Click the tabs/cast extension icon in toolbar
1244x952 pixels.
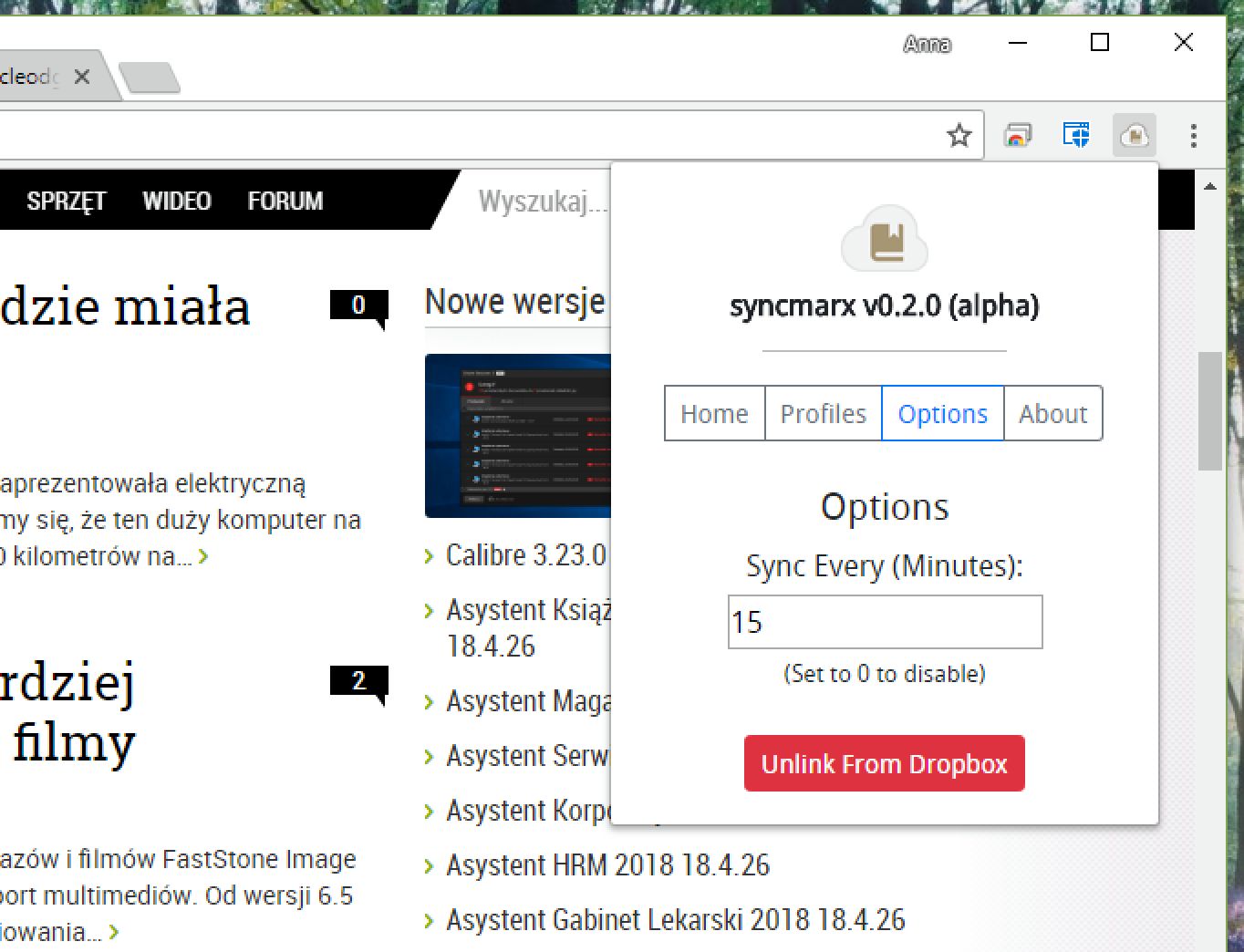click(1018, 136)
